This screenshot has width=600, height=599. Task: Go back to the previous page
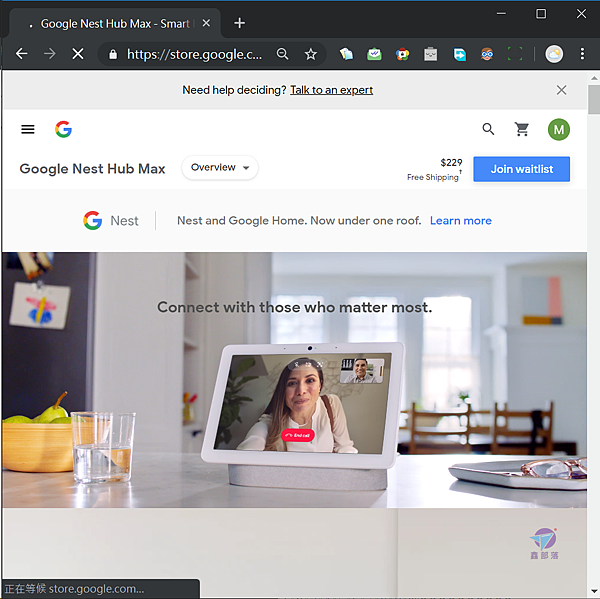tap(22, 54)
